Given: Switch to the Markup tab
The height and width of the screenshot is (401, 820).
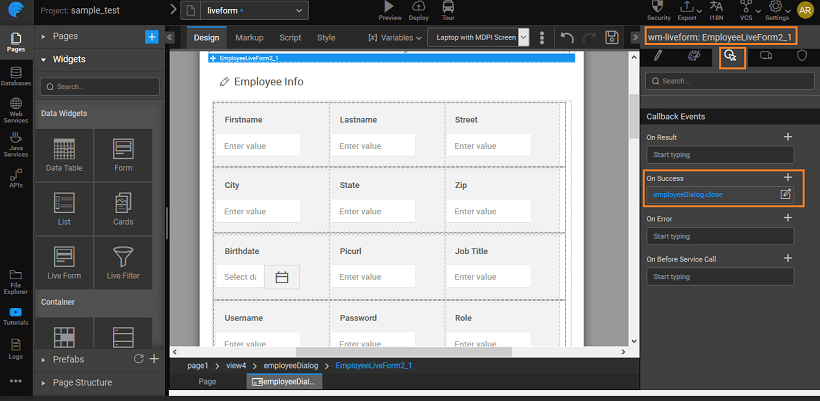Looking at the screenshot, I should click(249, 38).
